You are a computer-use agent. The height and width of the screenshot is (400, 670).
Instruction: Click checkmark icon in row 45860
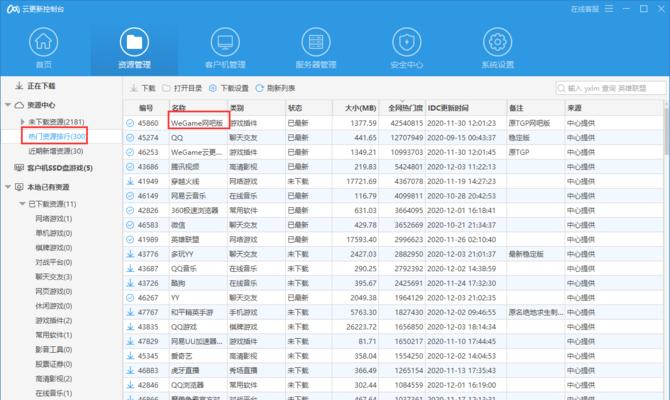pyautogui.click(x=130, y=123)
